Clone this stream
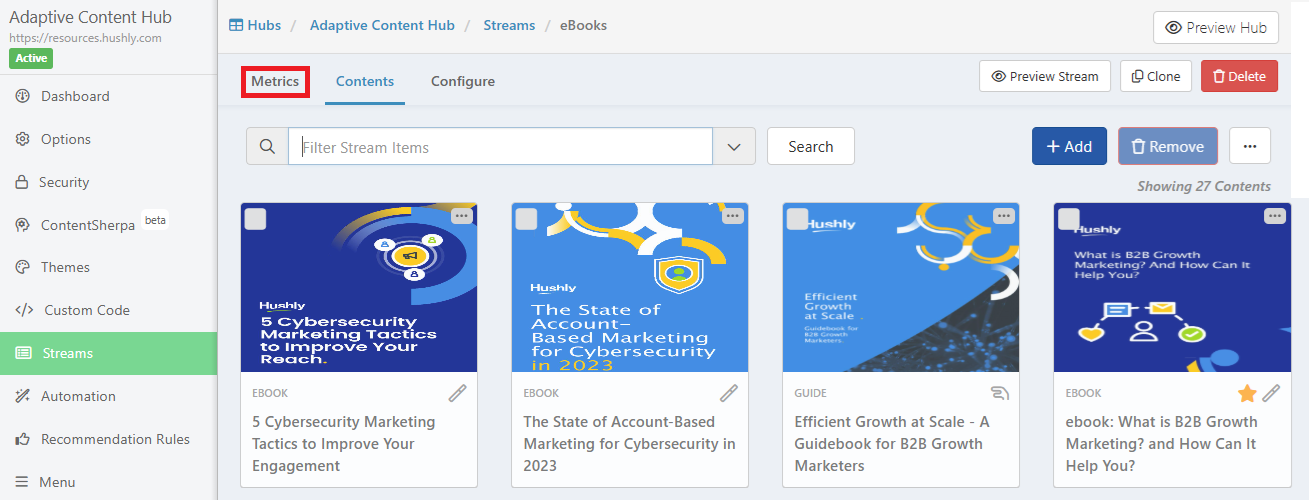 (1155, 76)
